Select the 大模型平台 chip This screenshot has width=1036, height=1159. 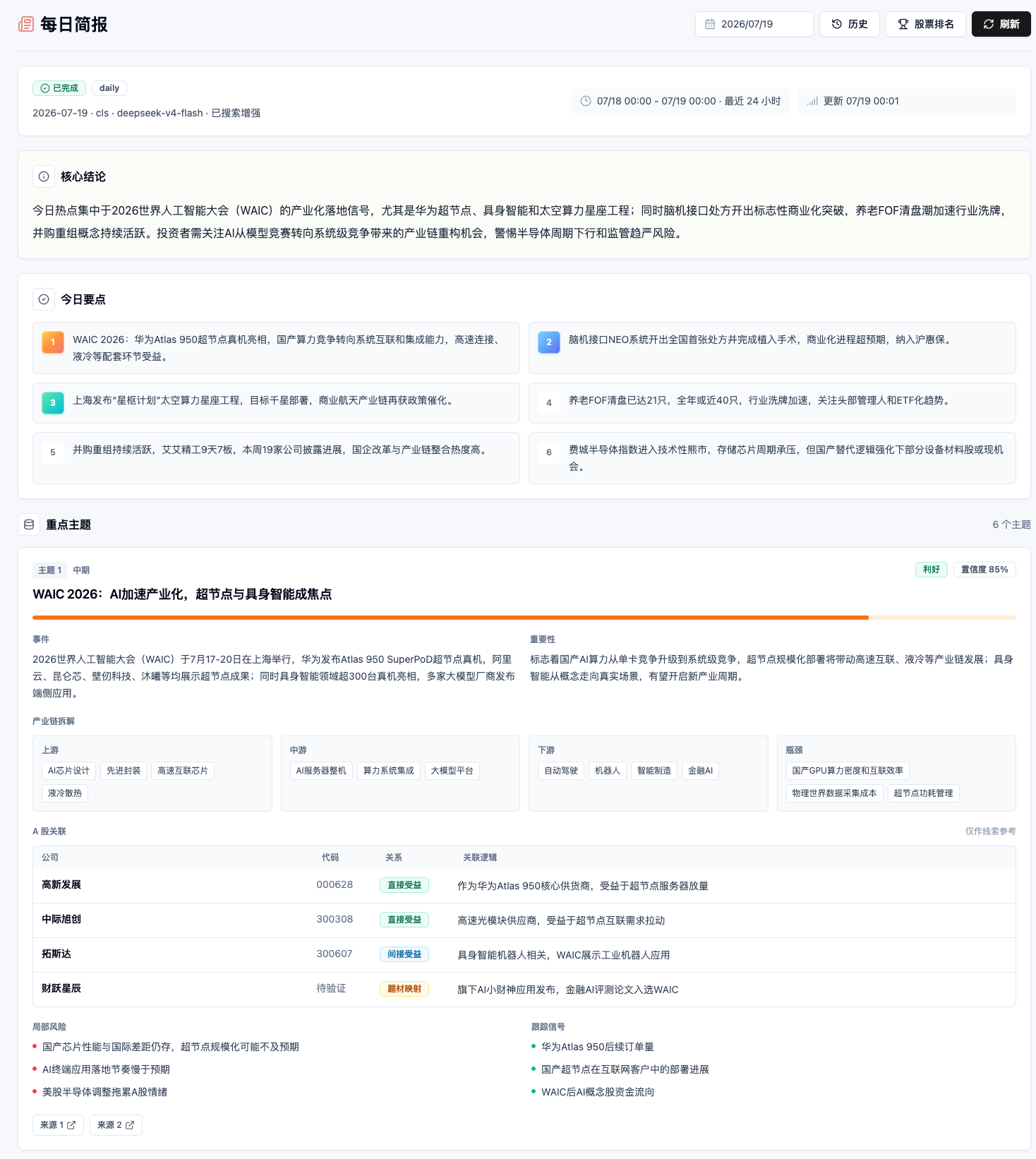point(452,771)
